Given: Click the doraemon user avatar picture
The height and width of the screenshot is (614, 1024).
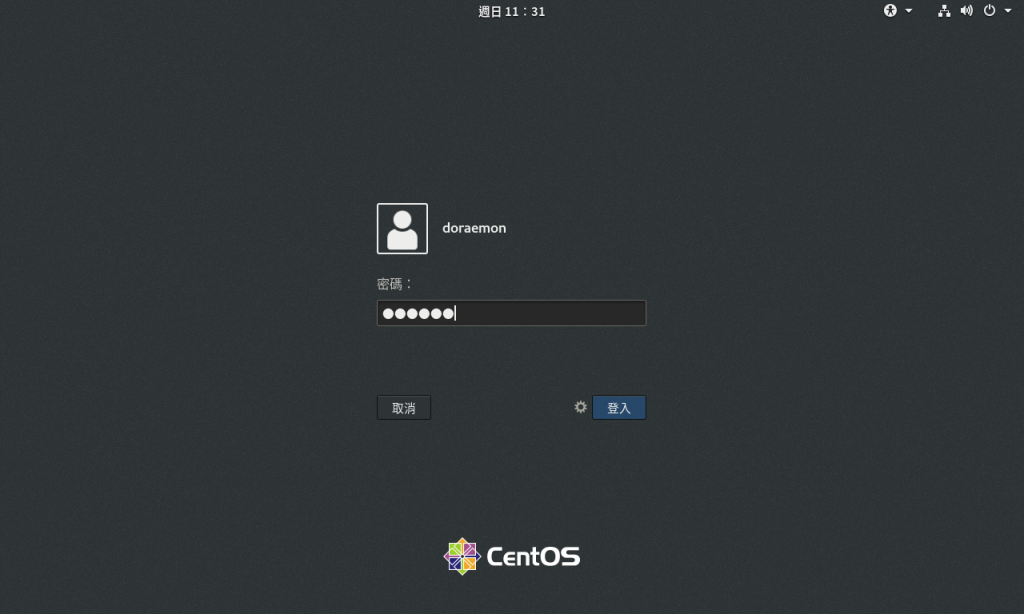Looking at the screenshot, I should 402,229.
